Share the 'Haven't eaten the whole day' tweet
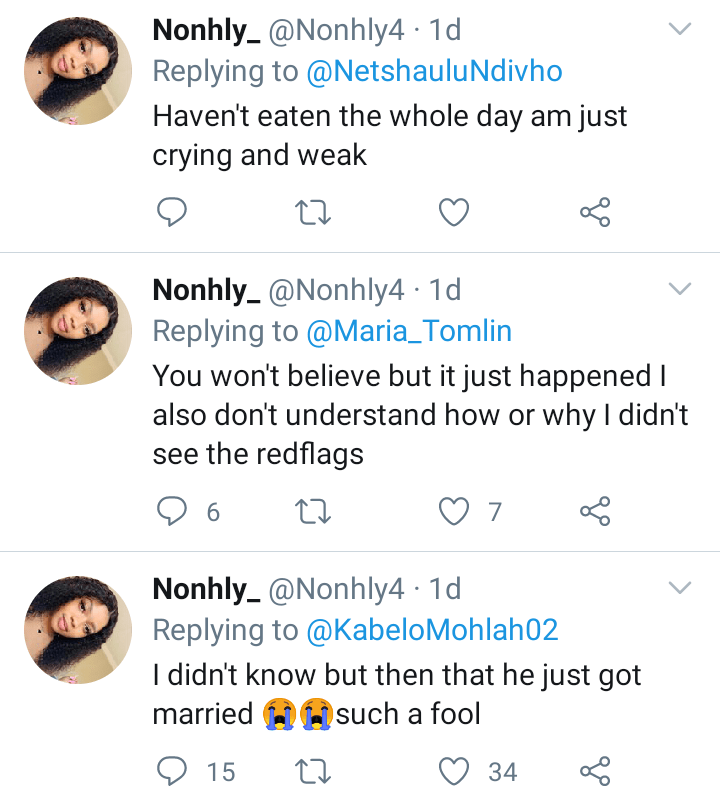The width and height of the screenshot is (720, 801). click(595, 212)
